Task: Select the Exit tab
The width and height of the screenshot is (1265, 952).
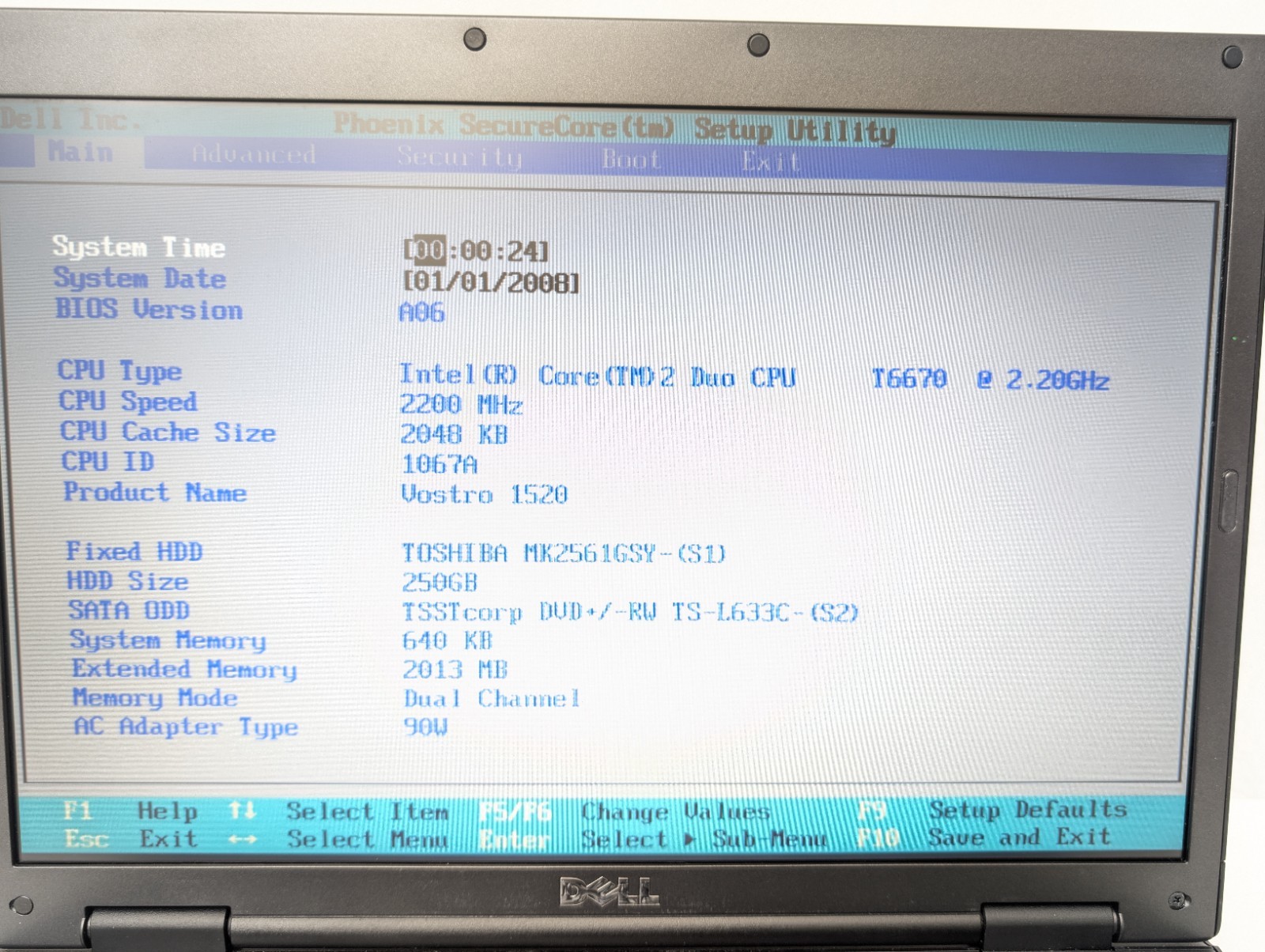Action: click(x=771, y=162)
